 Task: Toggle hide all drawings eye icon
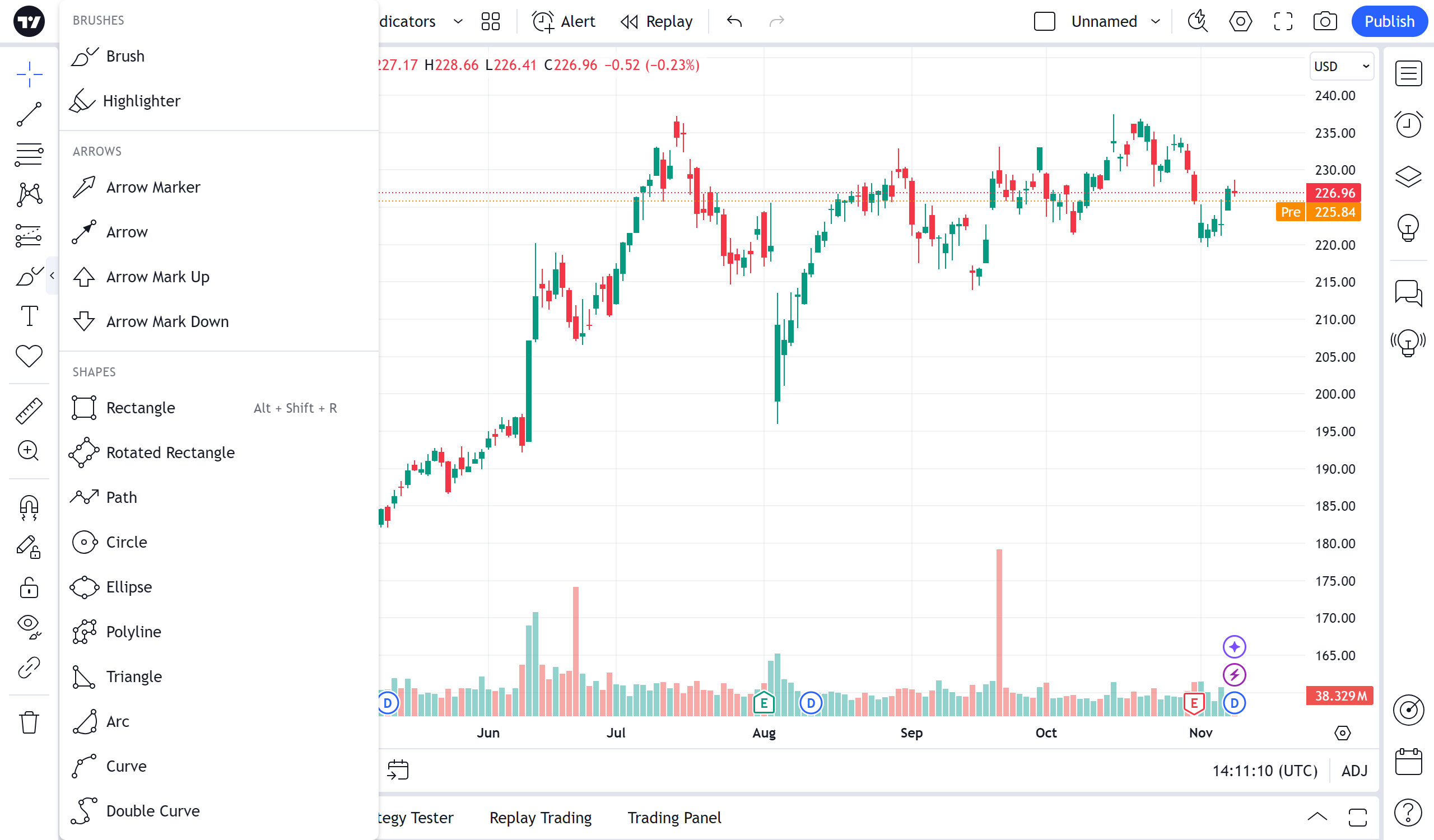pyautogui.click(x=29, y=626)
